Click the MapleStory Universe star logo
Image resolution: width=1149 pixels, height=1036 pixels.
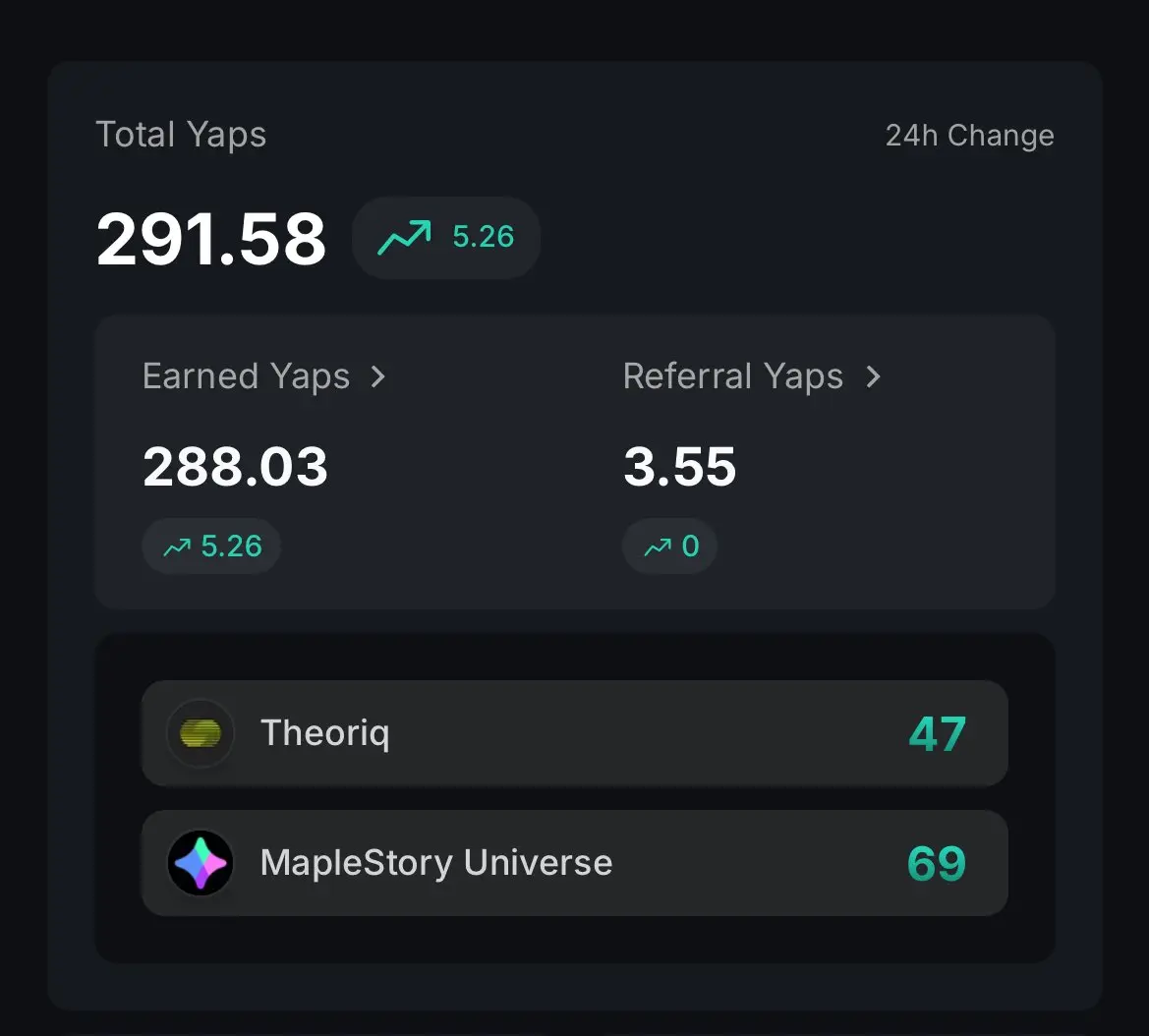coord(201,862)
